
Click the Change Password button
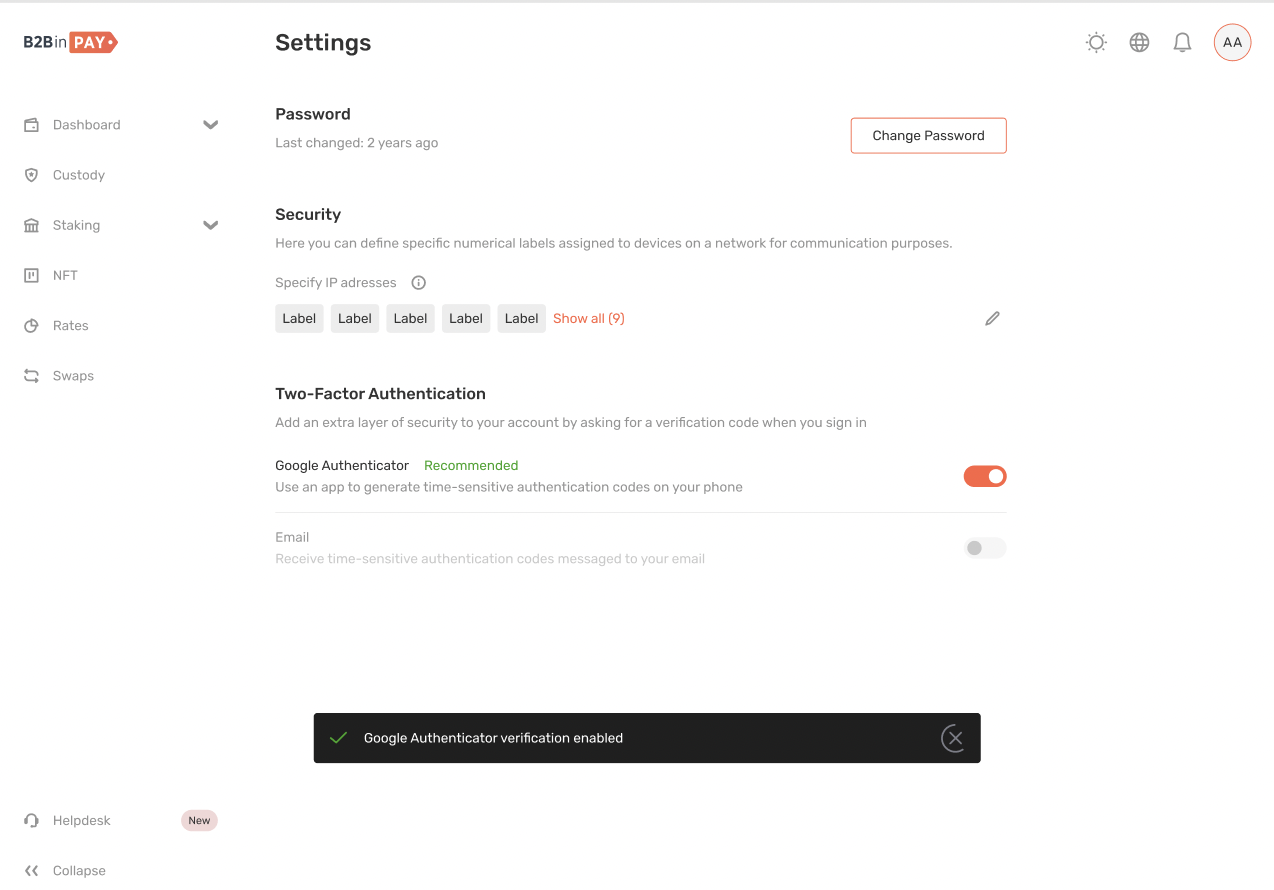[928, 136]
